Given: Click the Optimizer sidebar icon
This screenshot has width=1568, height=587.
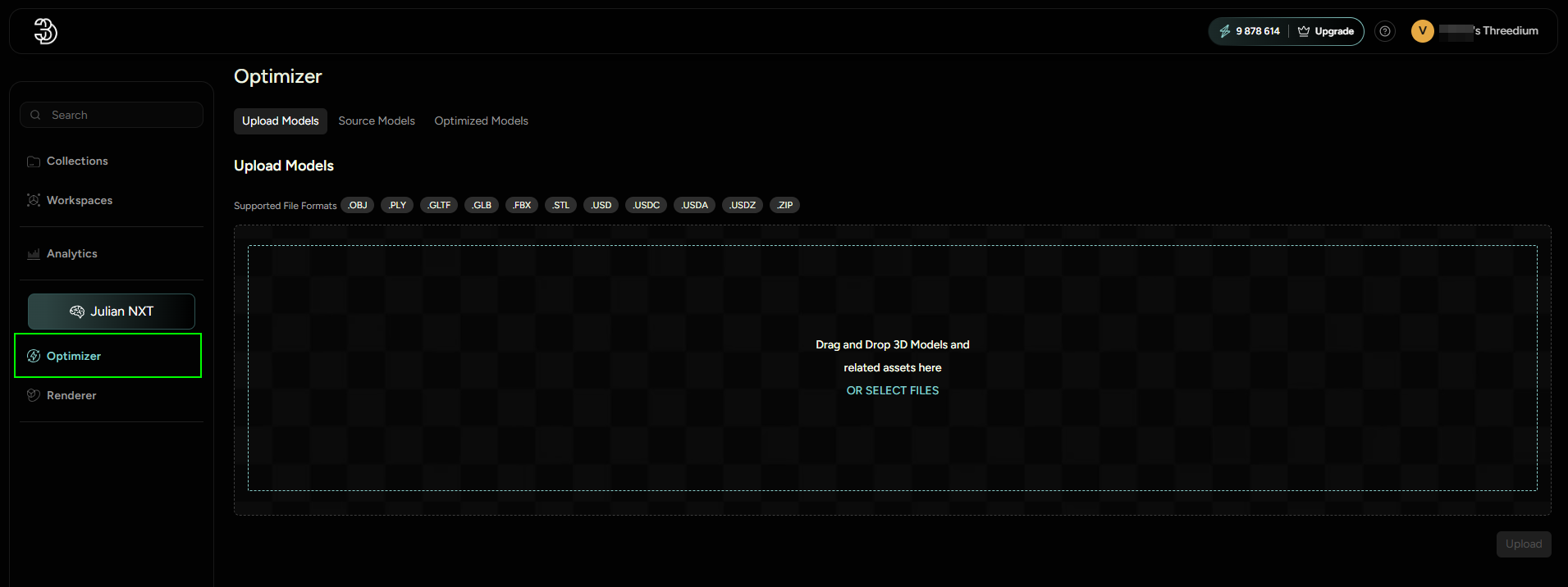Looking at the screenshot, I should [34, 356].
